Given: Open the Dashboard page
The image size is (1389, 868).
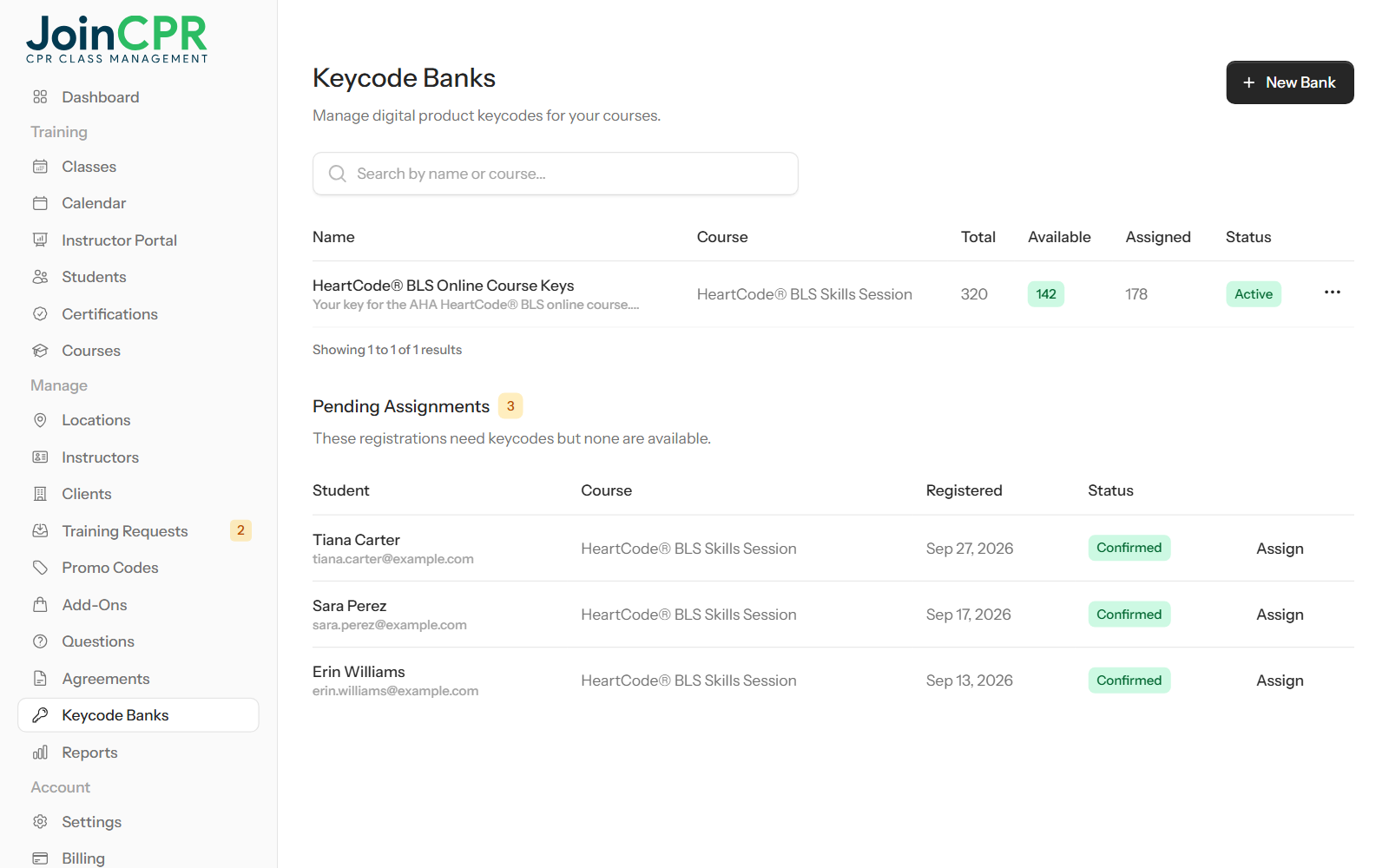Looking at the screenshot, I should coord(139,97).
